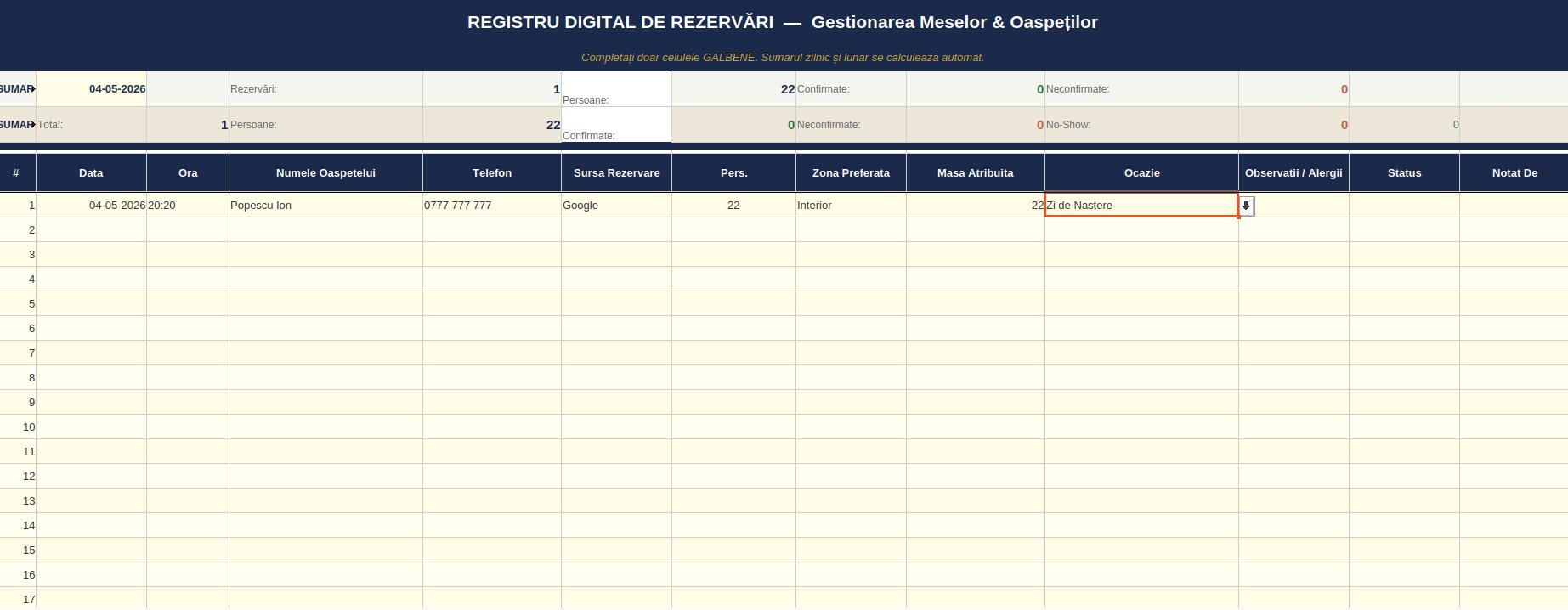The width and height of the screenshot is (1568, 610).
Task: Click the Telefon column header
Action: click(492, 172)
